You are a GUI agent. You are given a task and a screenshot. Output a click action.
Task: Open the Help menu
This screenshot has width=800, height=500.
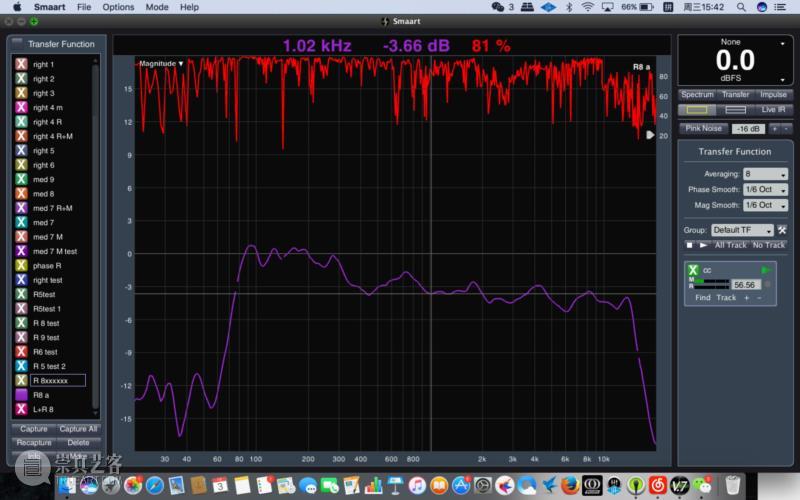[189, 7]
